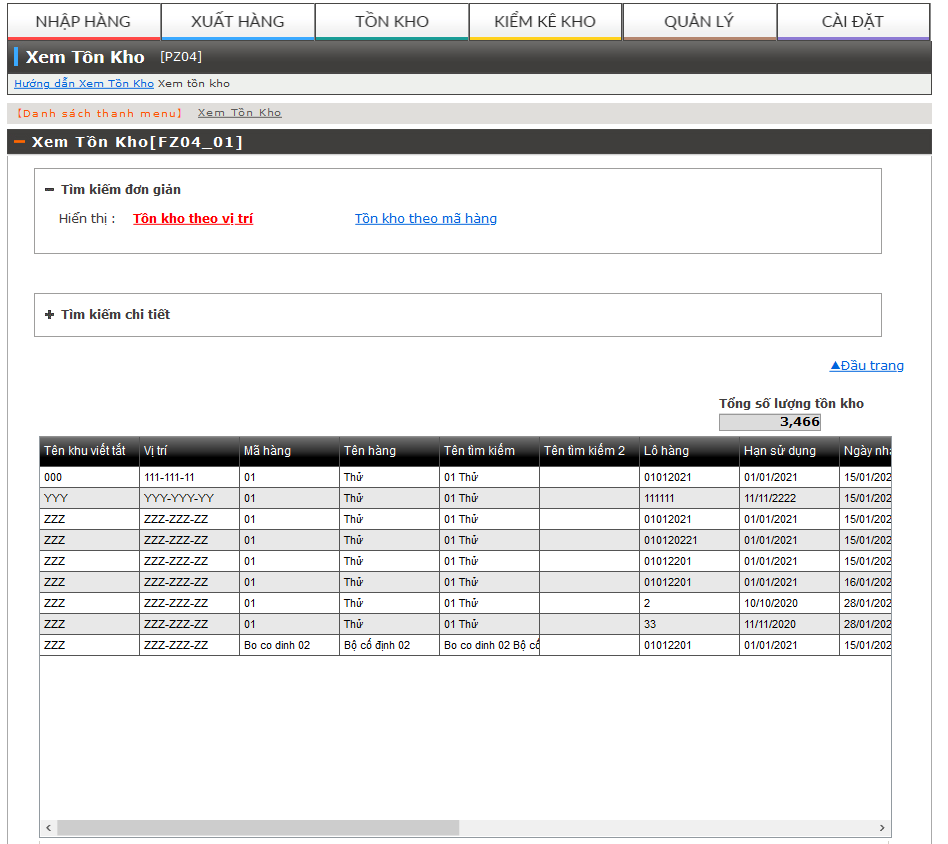Click the orange dash icon beside Xem Tồn Kho[FZ04_01]

(x=18, y=141)
